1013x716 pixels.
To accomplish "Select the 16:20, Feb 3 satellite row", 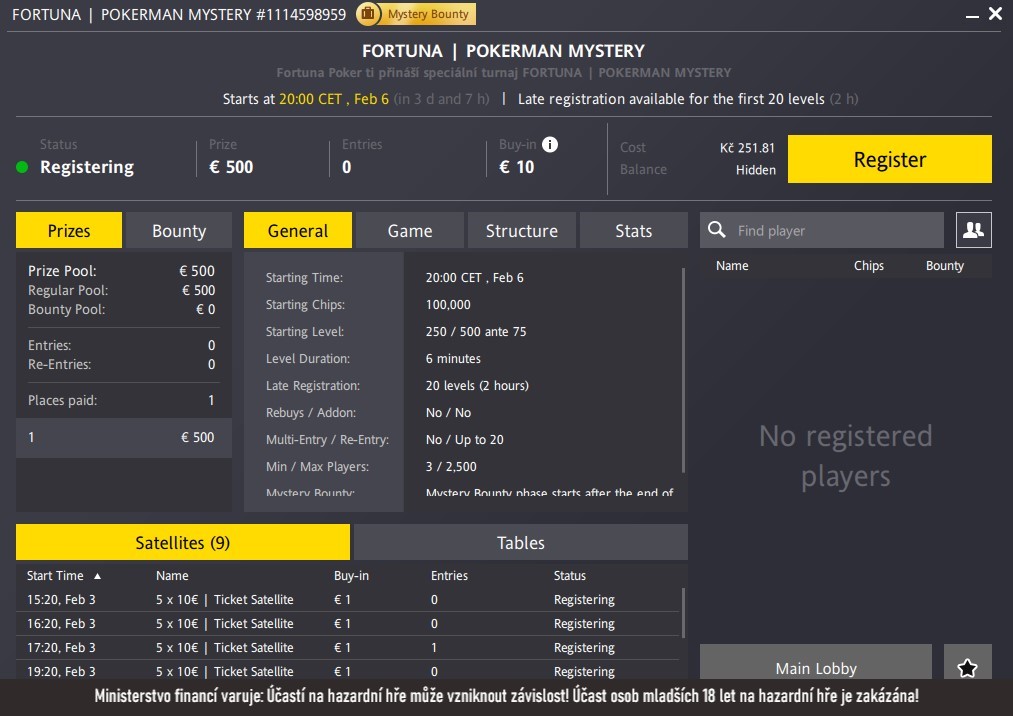I will click(348, 624).
